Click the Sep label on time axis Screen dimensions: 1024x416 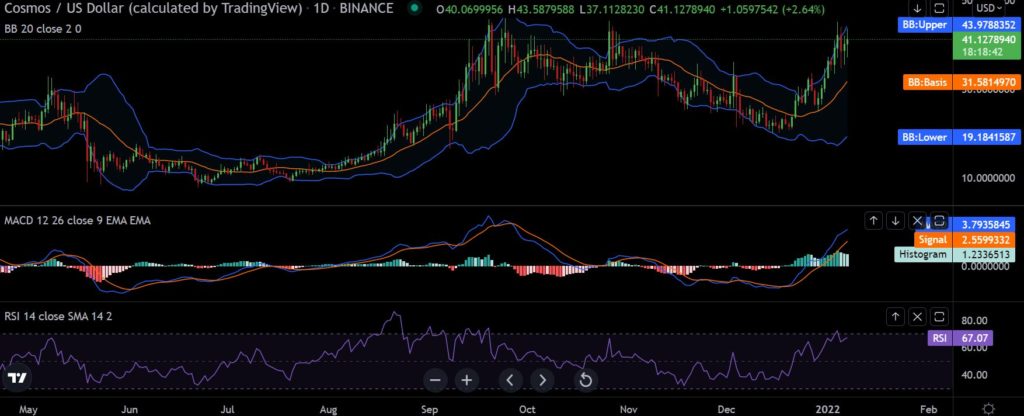[428, 409]
